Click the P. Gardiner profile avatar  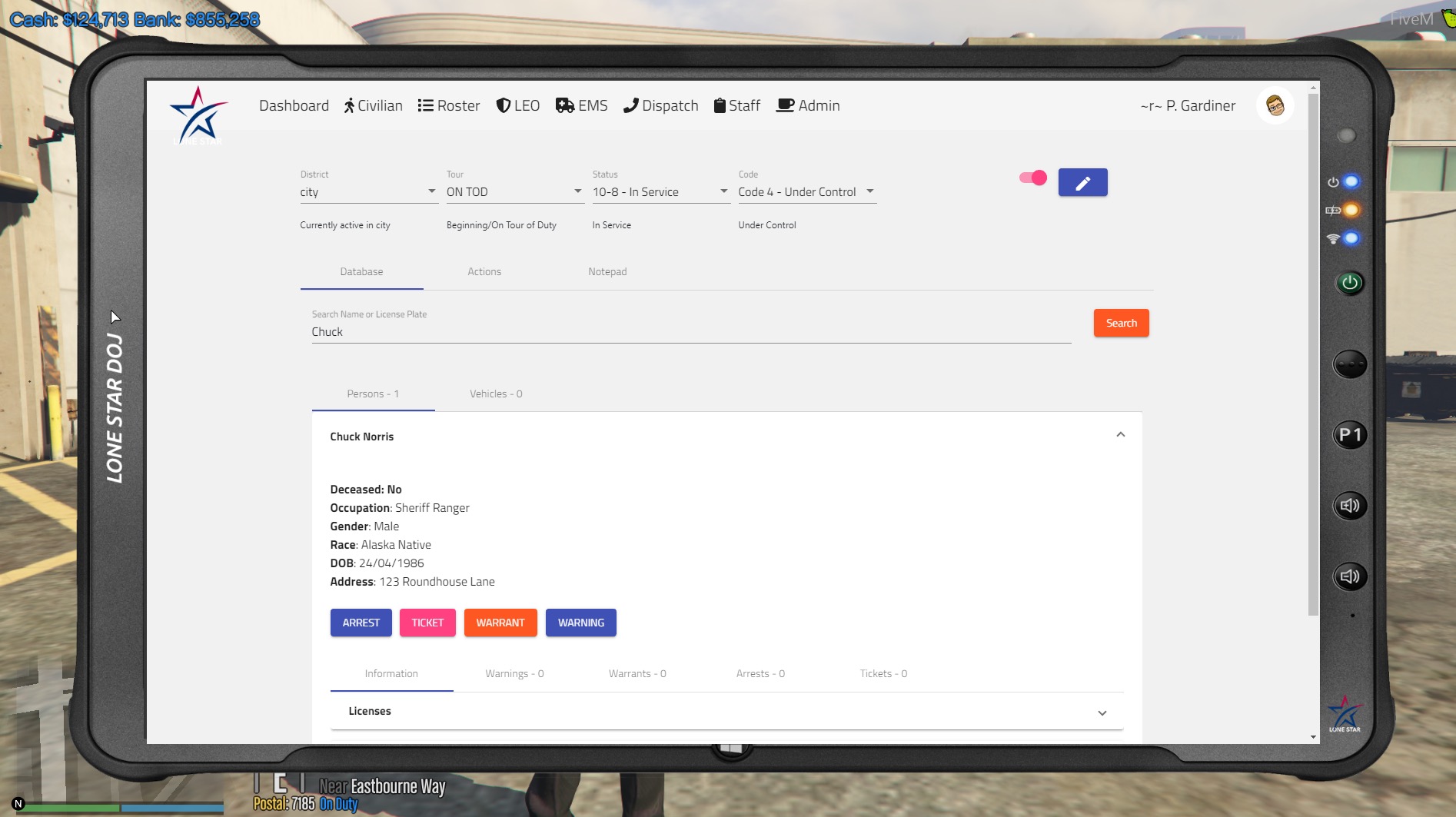(x=1275, y=105)
